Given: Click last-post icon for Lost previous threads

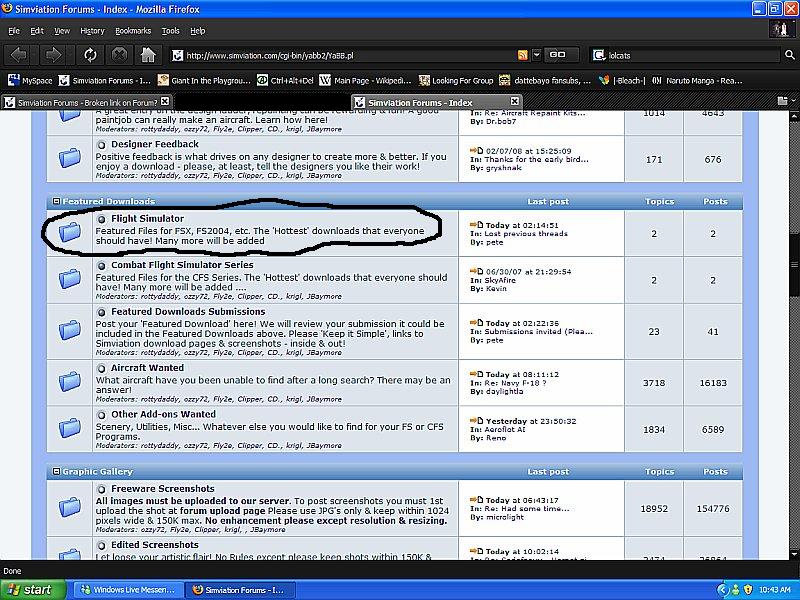Looking at the screenshot, I should pos(477,224).
